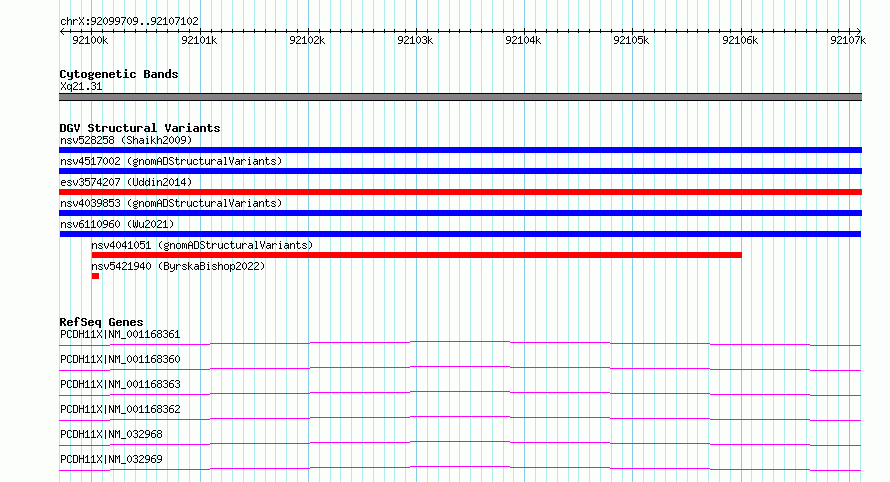Open transcript PCDH11X|NM_032968 label

click(111, 434)
